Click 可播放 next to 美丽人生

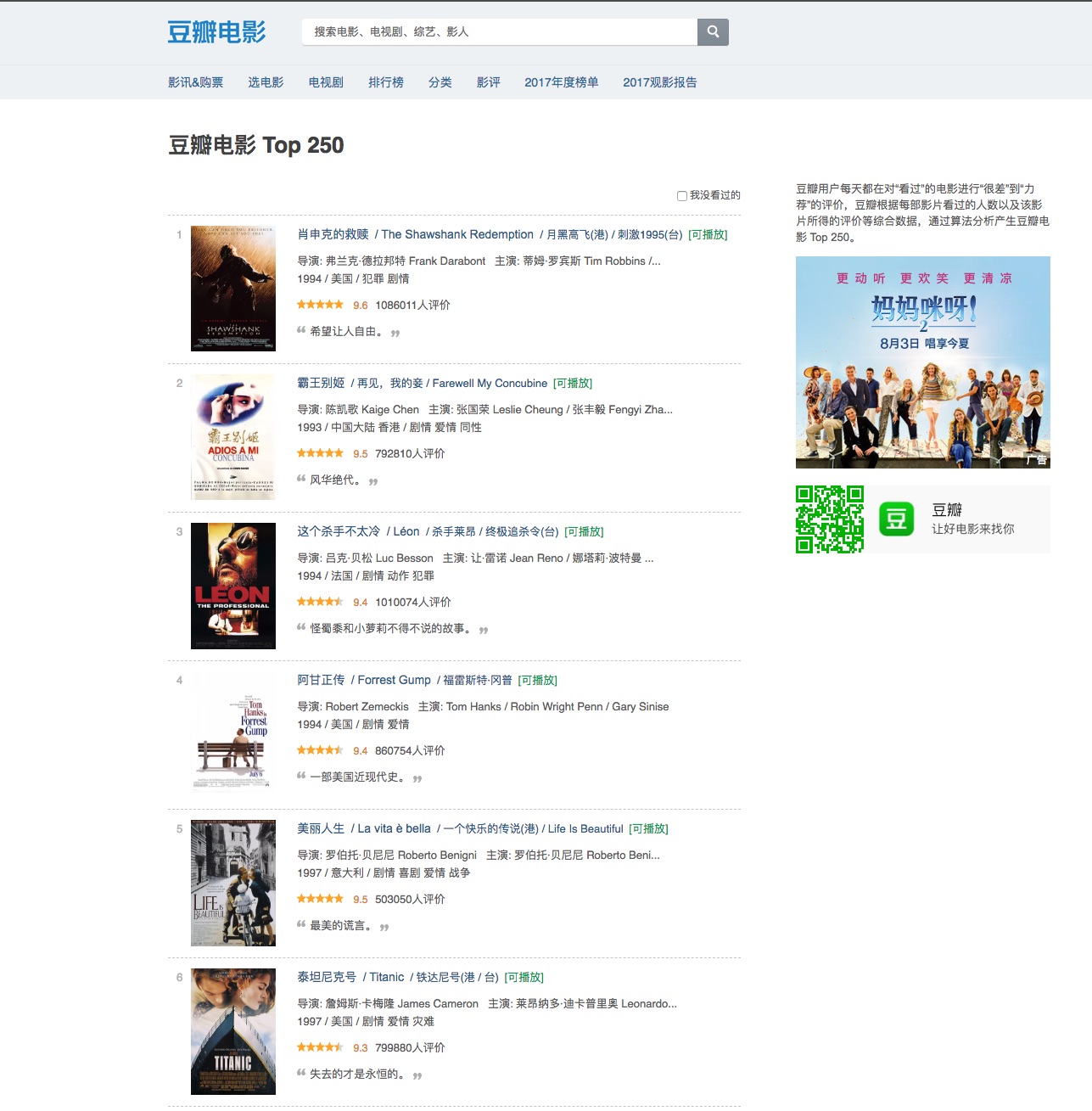648,828
